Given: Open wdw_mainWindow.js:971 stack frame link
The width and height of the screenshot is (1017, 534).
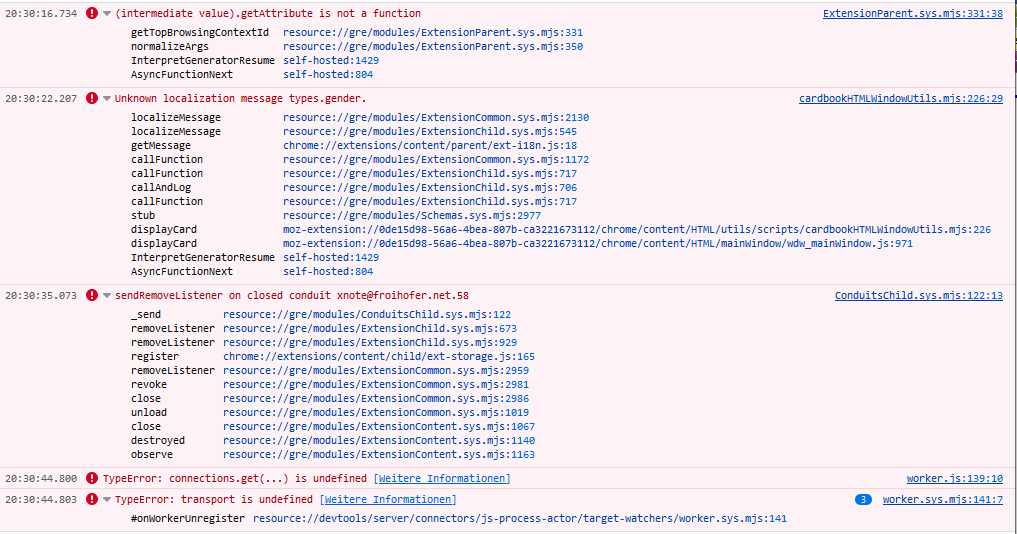Looking at the screenshot, I should (x=597, y=244).
